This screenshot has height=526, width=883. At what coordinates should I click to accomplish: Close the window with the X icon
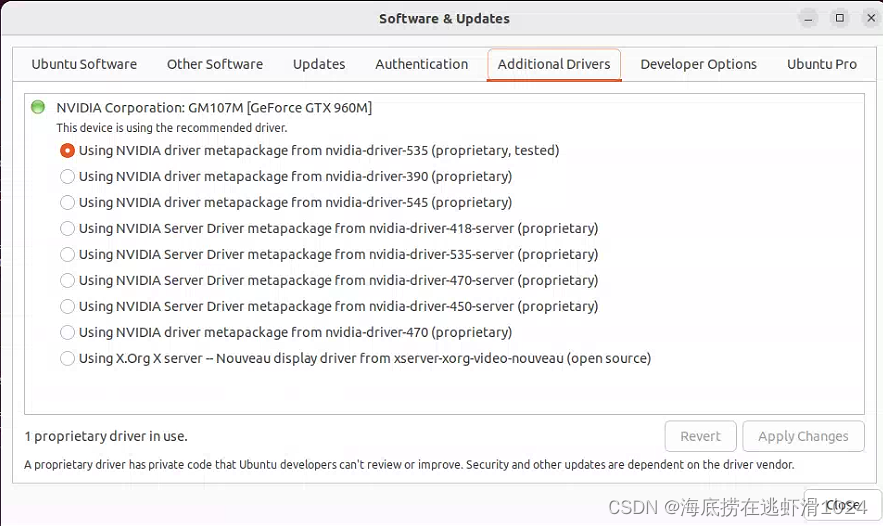pyautogui.click(x=871, y=19)
